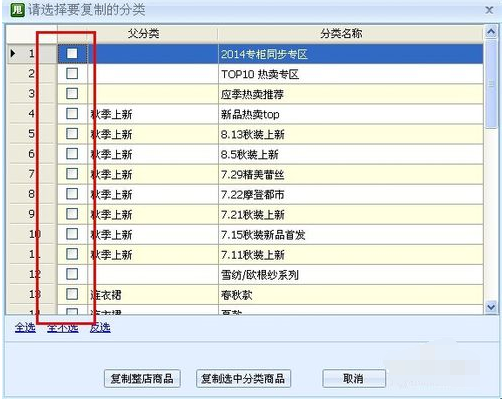Click 秋季上新 parent cell beside 新品热卖top

pyautogui.click(x=153, y=114)
